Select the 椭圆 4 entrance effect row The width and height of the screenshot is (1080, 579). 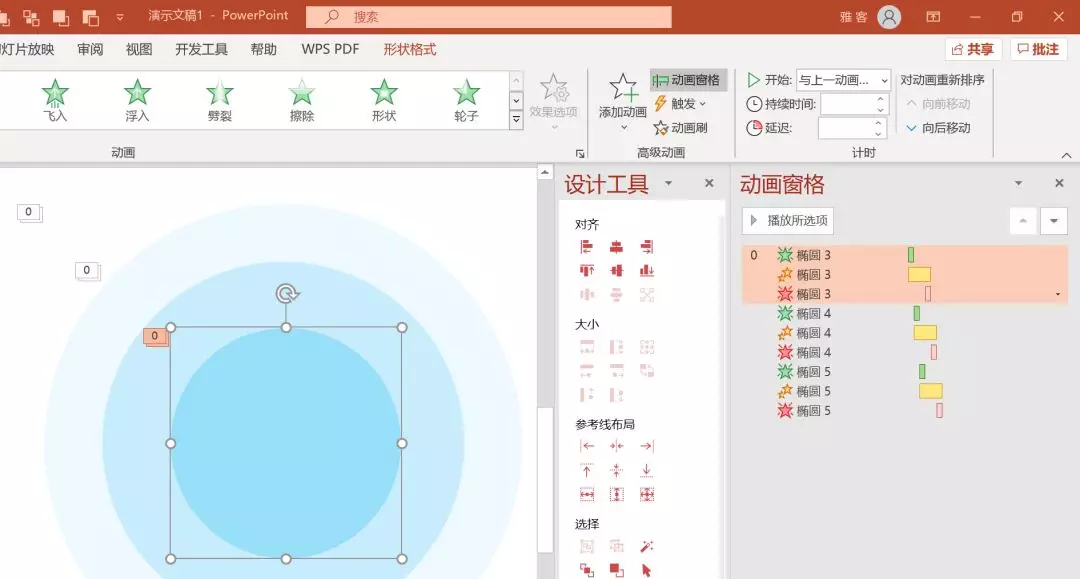[904, 313]
